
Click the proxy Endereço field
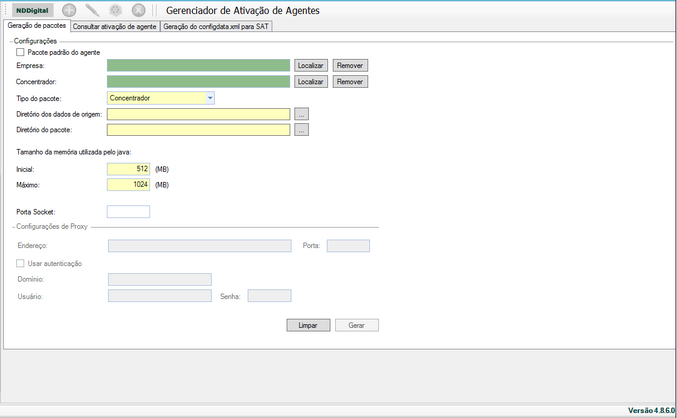199,246
